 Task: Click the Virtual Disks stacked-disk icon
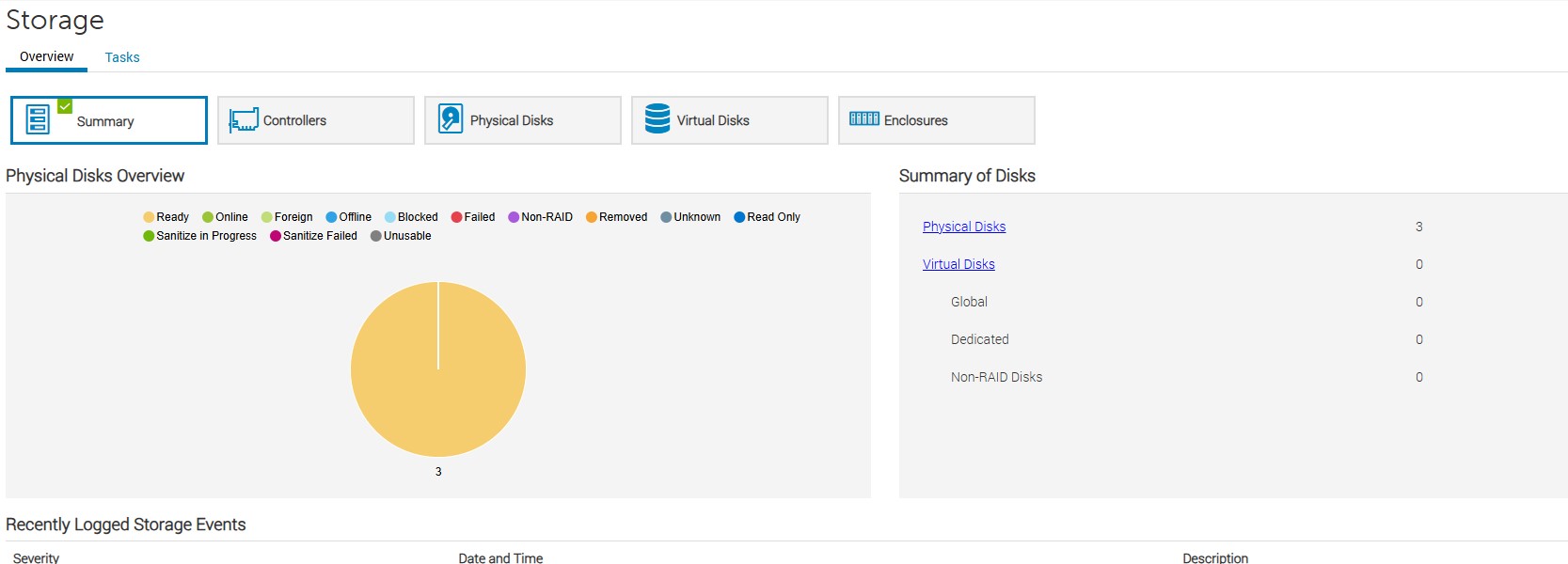pyautogui.click(x=657, y=119)
